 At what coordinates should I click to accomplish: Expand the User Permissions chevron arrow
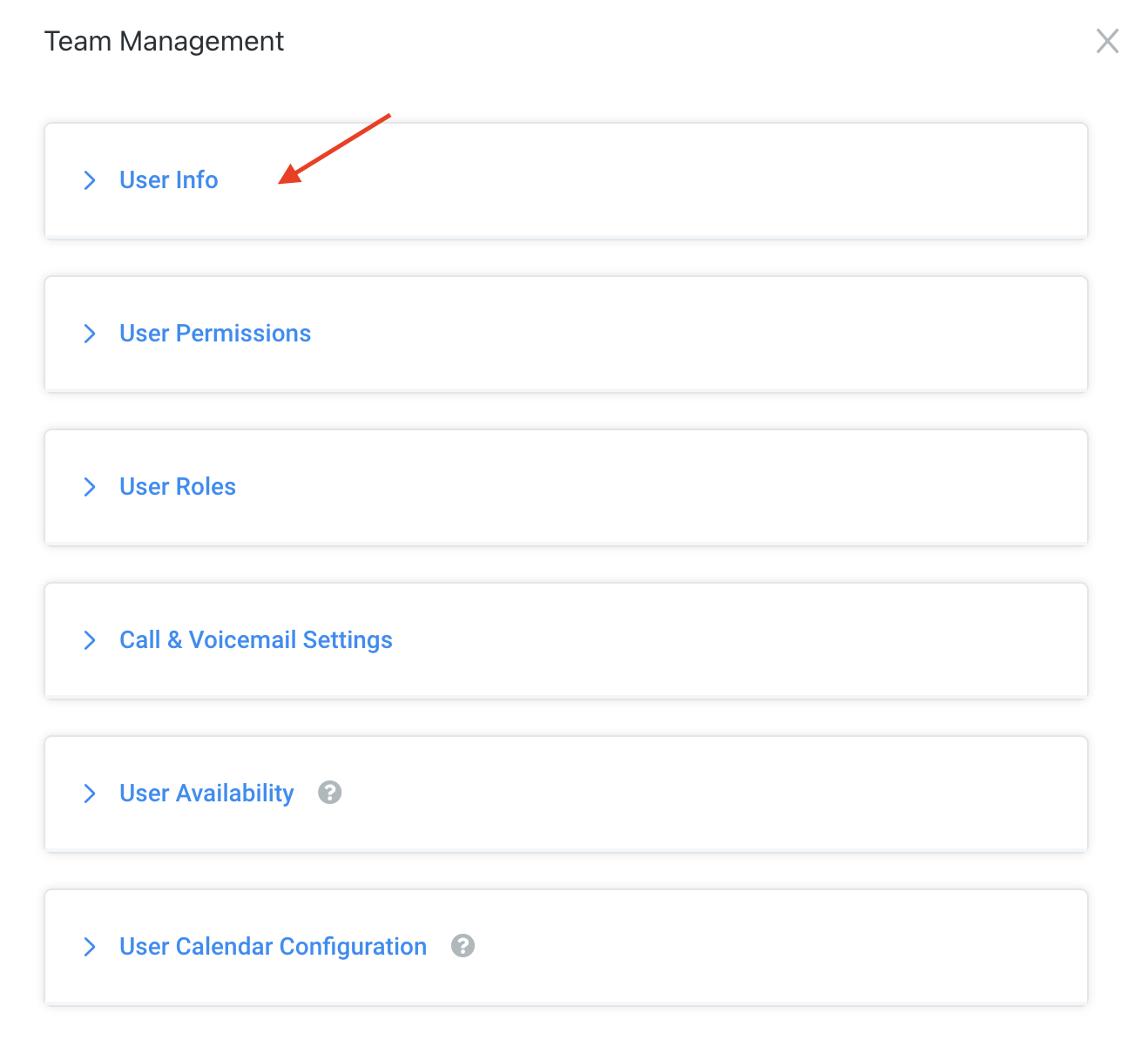pos(89,334)
